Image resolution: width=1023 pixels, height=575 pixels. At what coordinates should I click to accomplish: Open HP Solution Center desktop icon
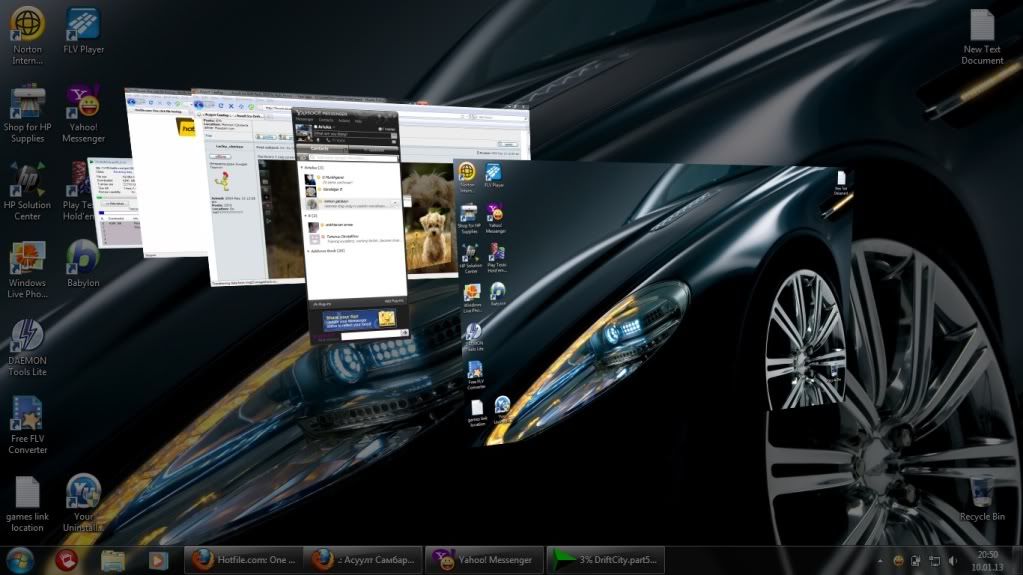pyautogui.click(x=27, y=180)
